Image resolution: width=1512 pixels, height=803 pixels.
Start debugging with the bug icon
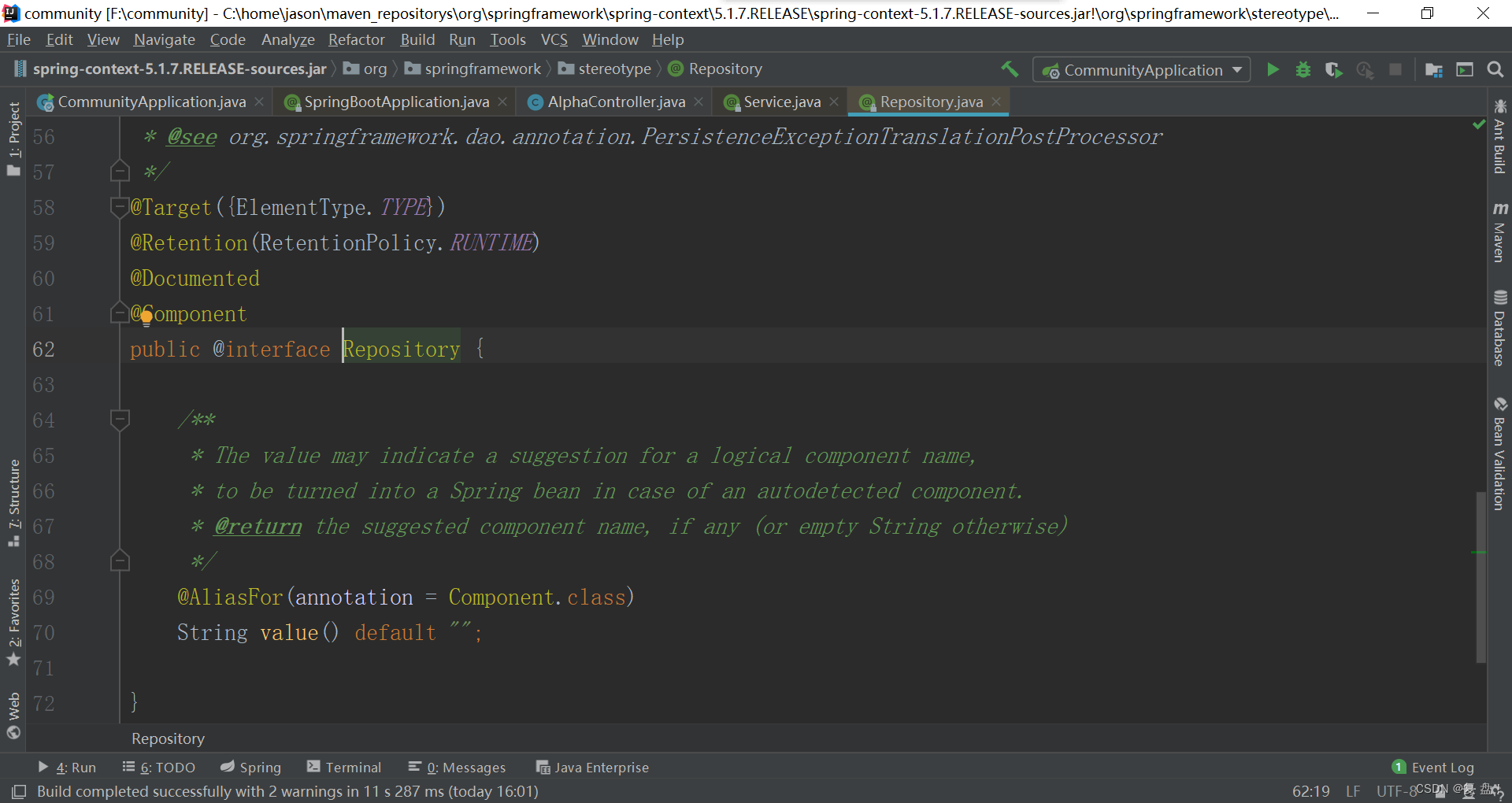pos(1303,69)
